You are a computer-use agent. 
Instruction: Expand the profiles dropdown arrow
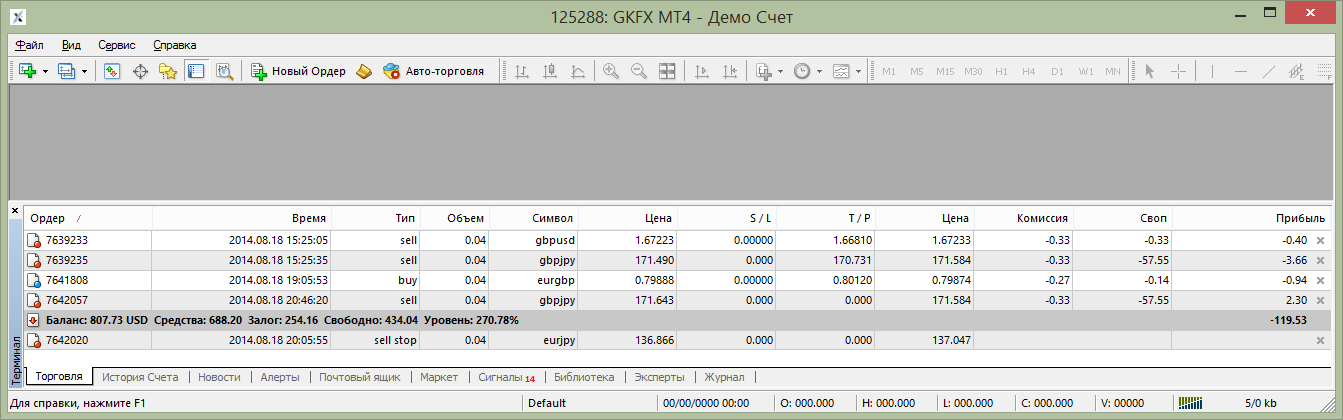[85, 72]
